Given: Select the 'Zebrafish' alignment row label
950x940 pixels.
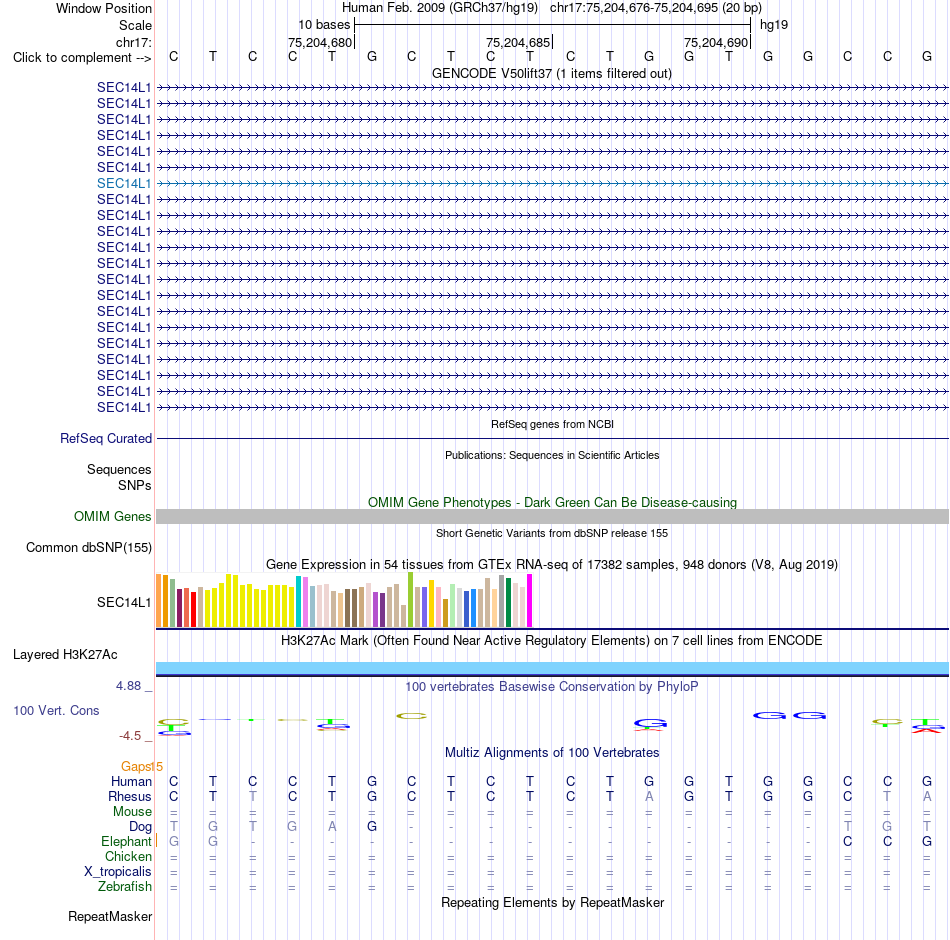Looking at the screenshot, I should (125, 887).
